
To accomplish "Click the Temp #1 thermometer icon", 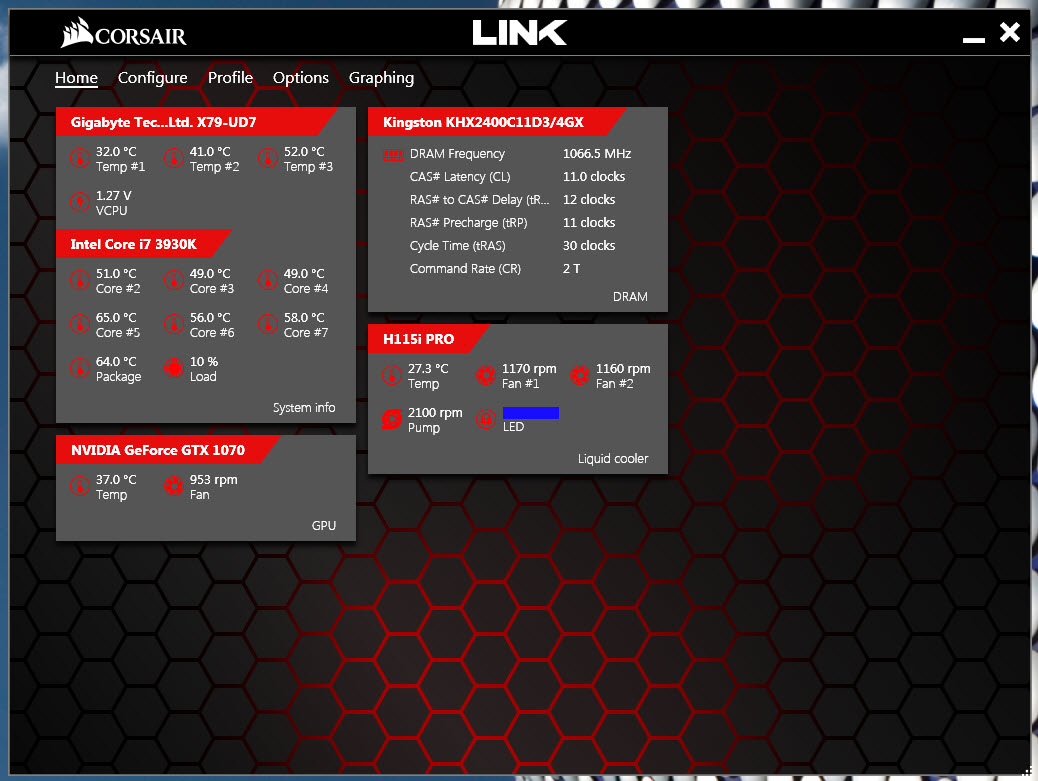I will coord(80,159).
